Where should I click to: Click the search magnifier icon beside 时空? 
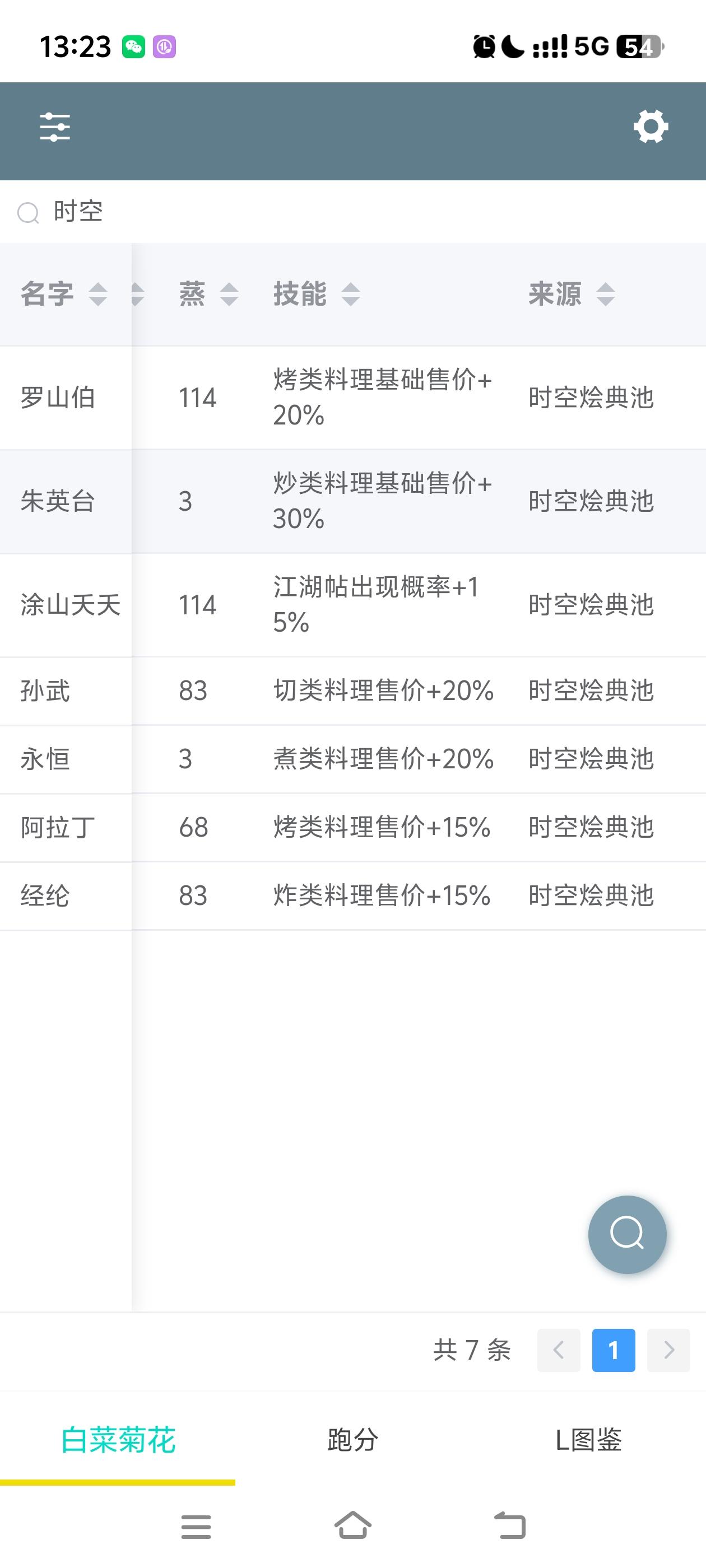pyautogui.click(x=28, y=212)
